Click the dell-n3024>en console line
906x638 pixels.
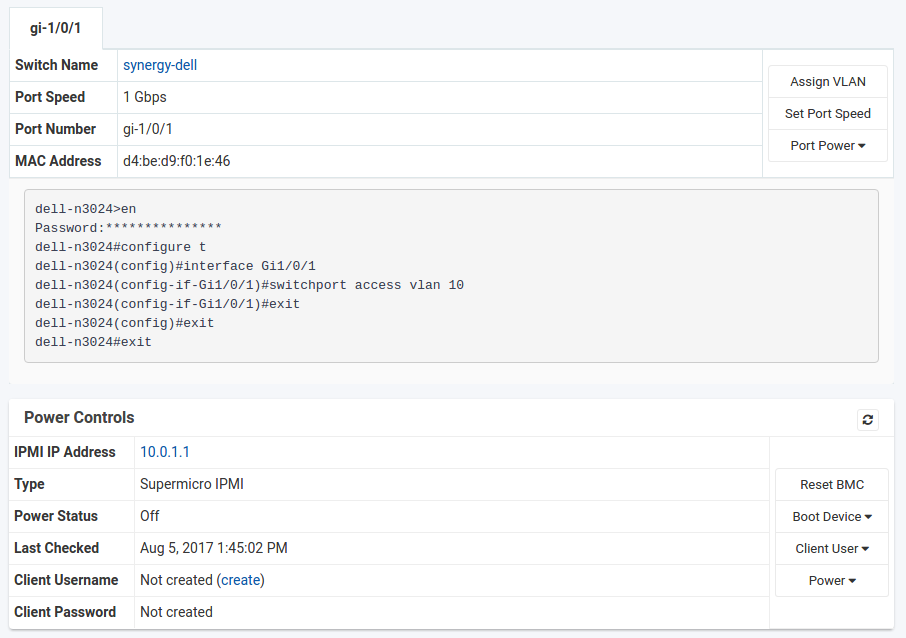pyautogui.click(x=86, y=209)
